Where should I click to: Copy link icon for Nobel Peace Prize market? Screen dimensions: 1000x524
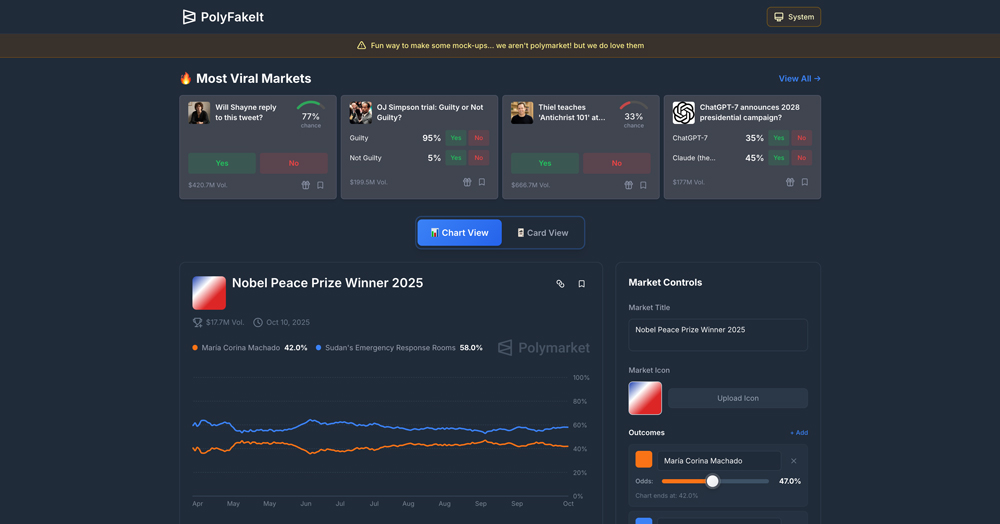point(560,284)
